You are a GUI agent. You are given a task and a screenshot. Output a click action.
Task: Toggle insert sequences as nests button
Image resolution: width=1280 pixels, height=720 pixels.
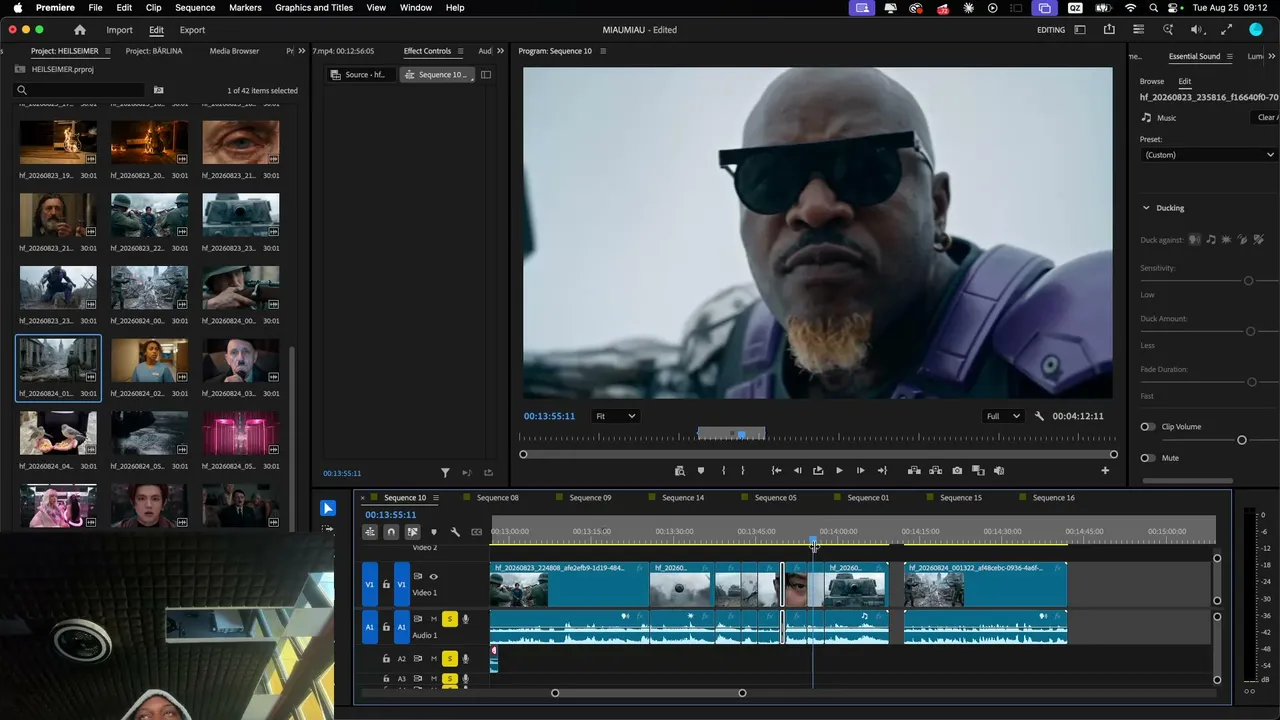370,532
